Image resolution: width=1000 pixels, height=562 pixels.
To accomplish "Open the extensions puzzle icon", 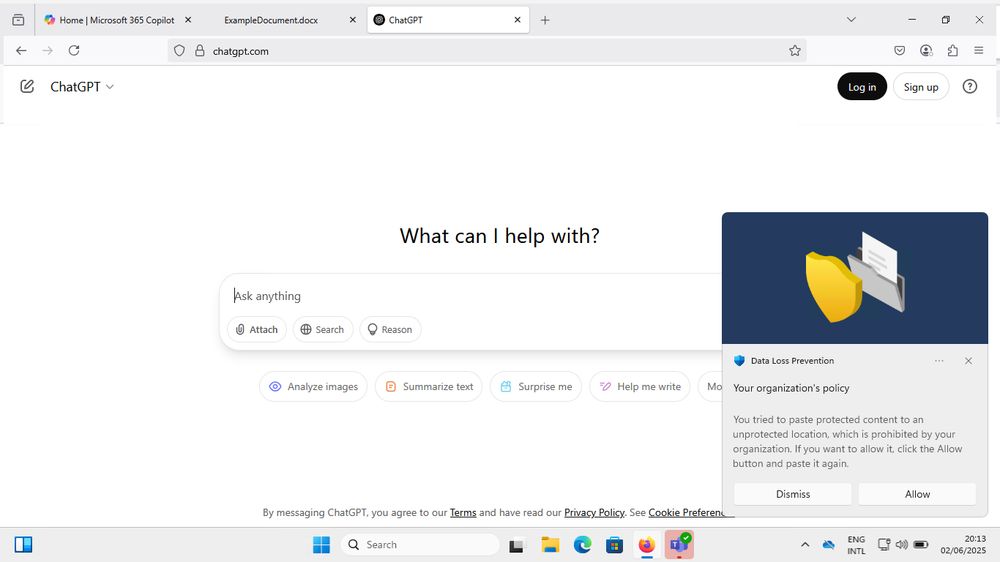I will [x=952, y=50].
